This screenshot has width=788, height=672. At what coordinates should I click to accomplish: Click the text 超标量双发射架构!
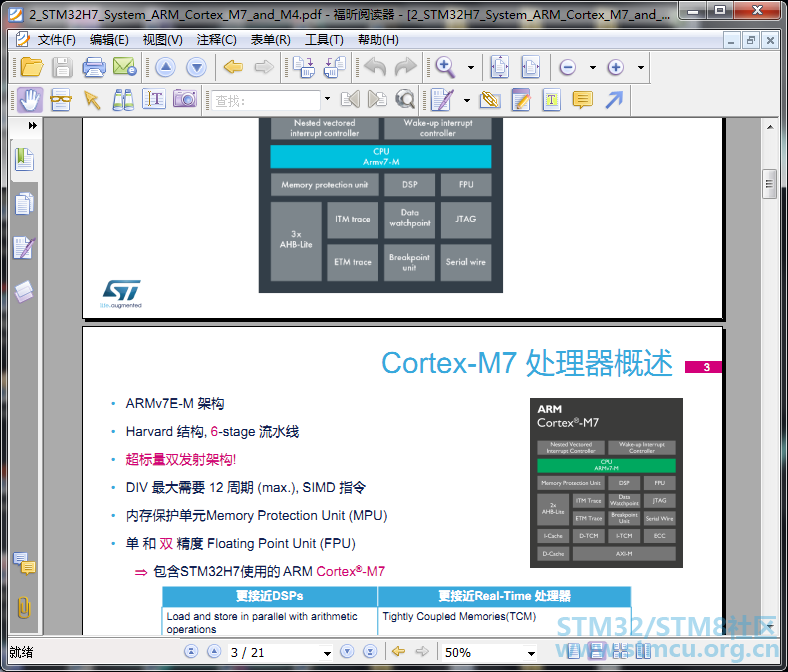180,459
